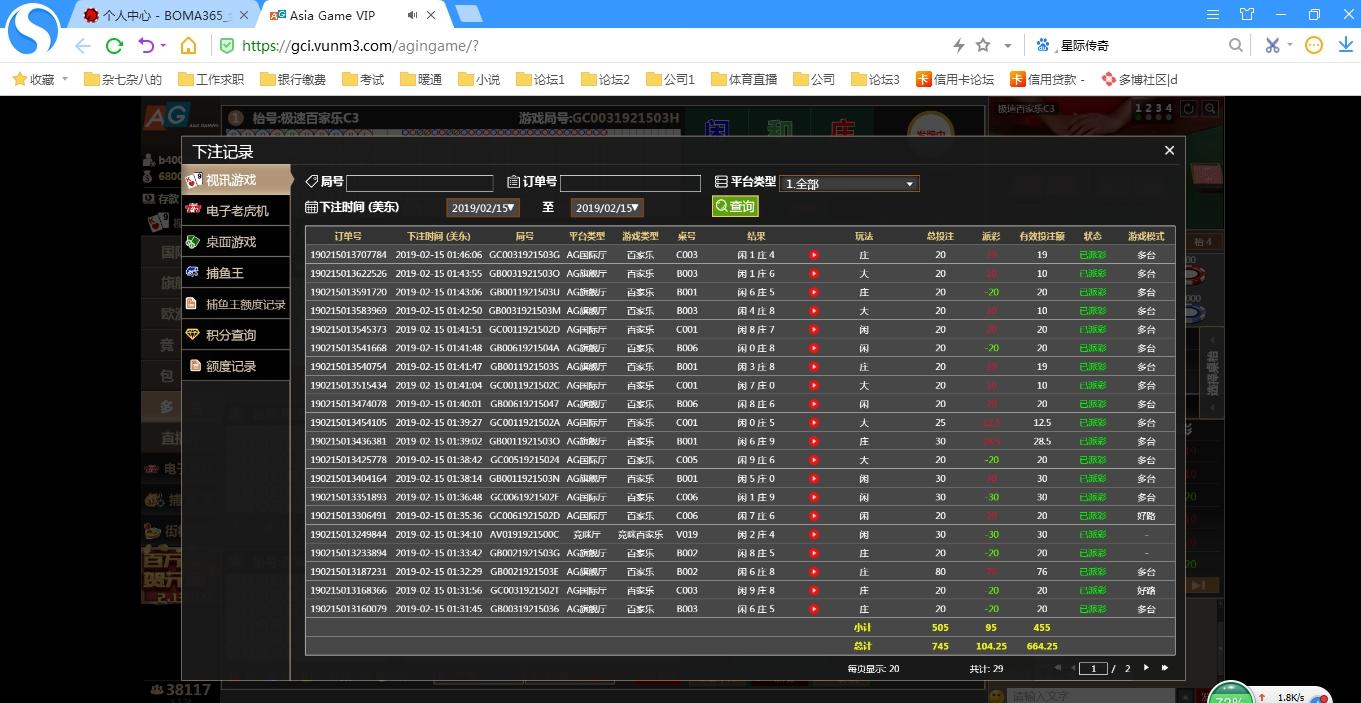Click the magnifier search icon
Image resolution: width=1361 pixels, height=703 pixels.
(x=1236, y=46)
